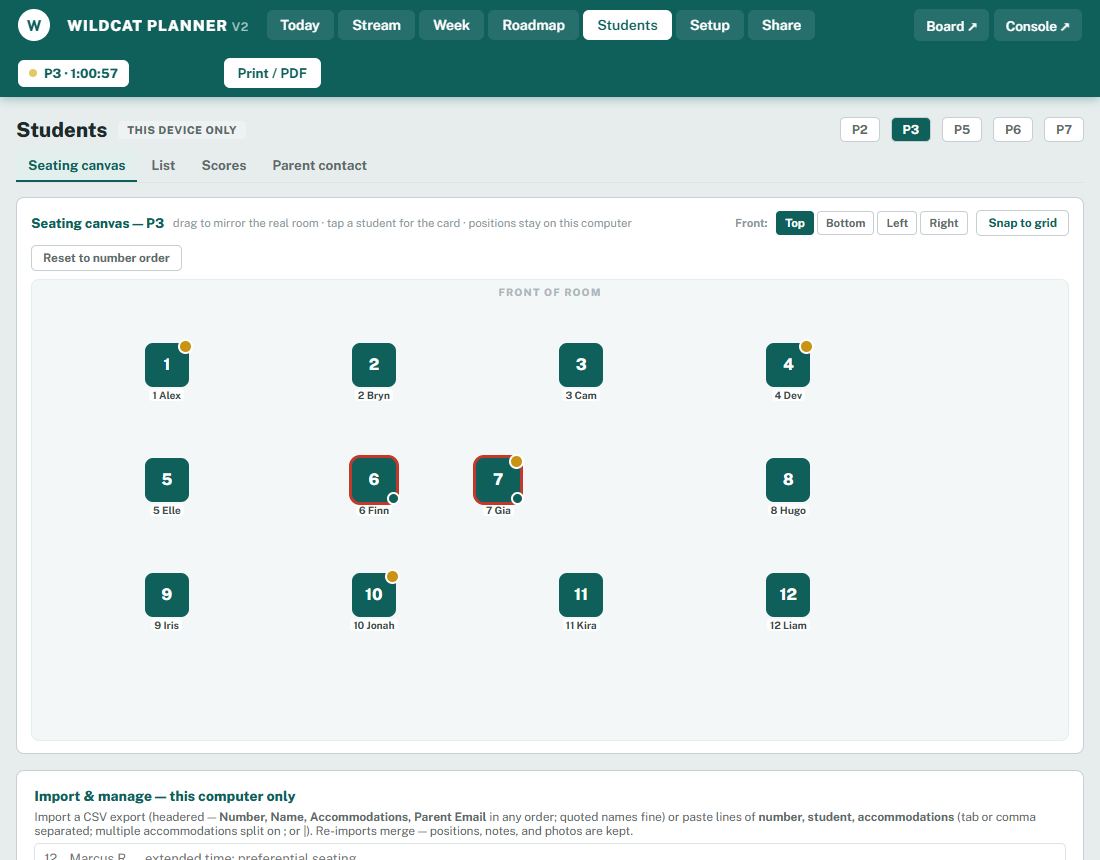Select the Seating canvas tab
The width and height of the screenshot is (1100, 860).
click(76, 166)
